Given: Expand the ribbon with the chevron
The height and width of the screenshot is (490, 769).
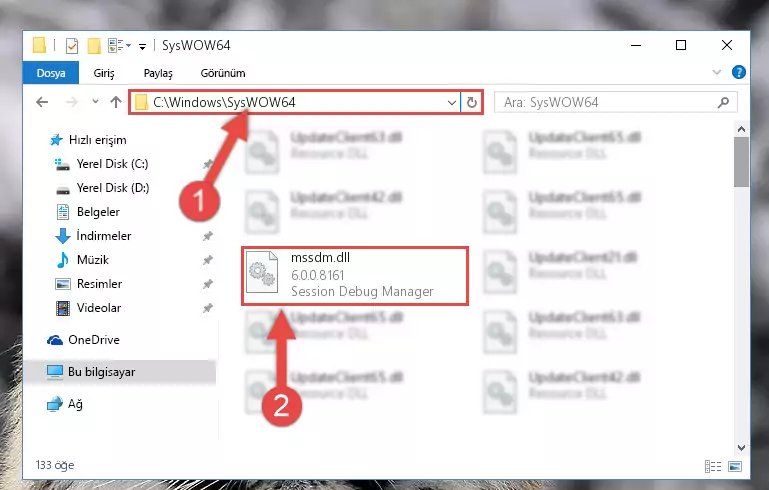Looking at the screenshot, I should coord(717,73).
